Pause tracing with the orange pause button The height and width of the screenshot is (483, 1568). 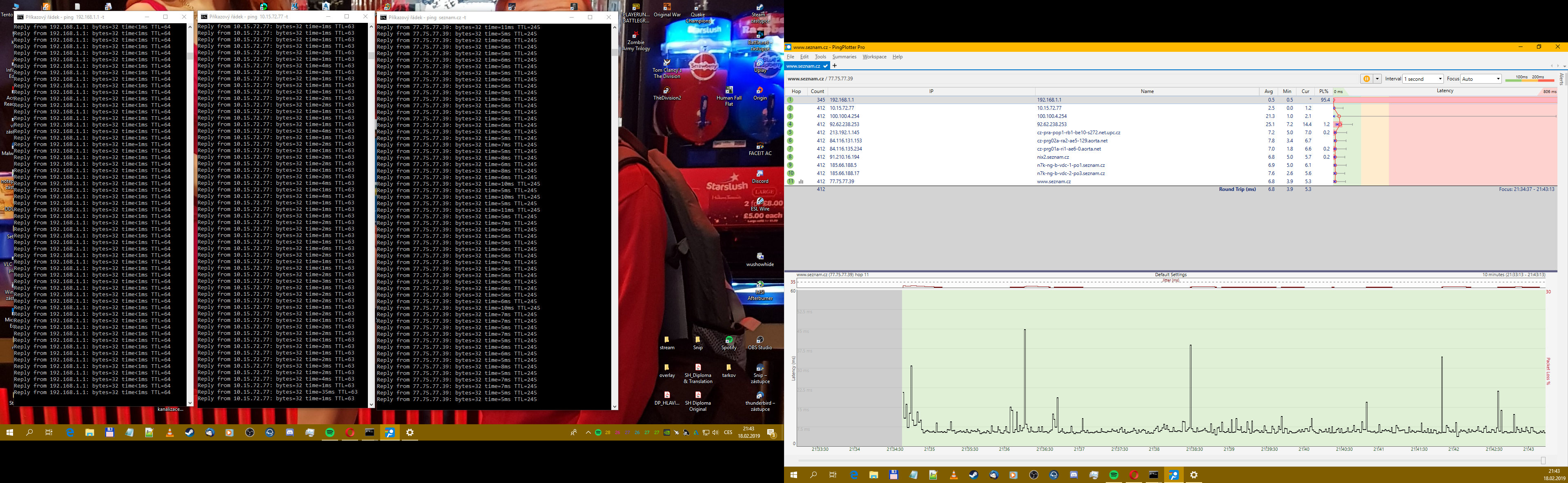coord(1366,79)
